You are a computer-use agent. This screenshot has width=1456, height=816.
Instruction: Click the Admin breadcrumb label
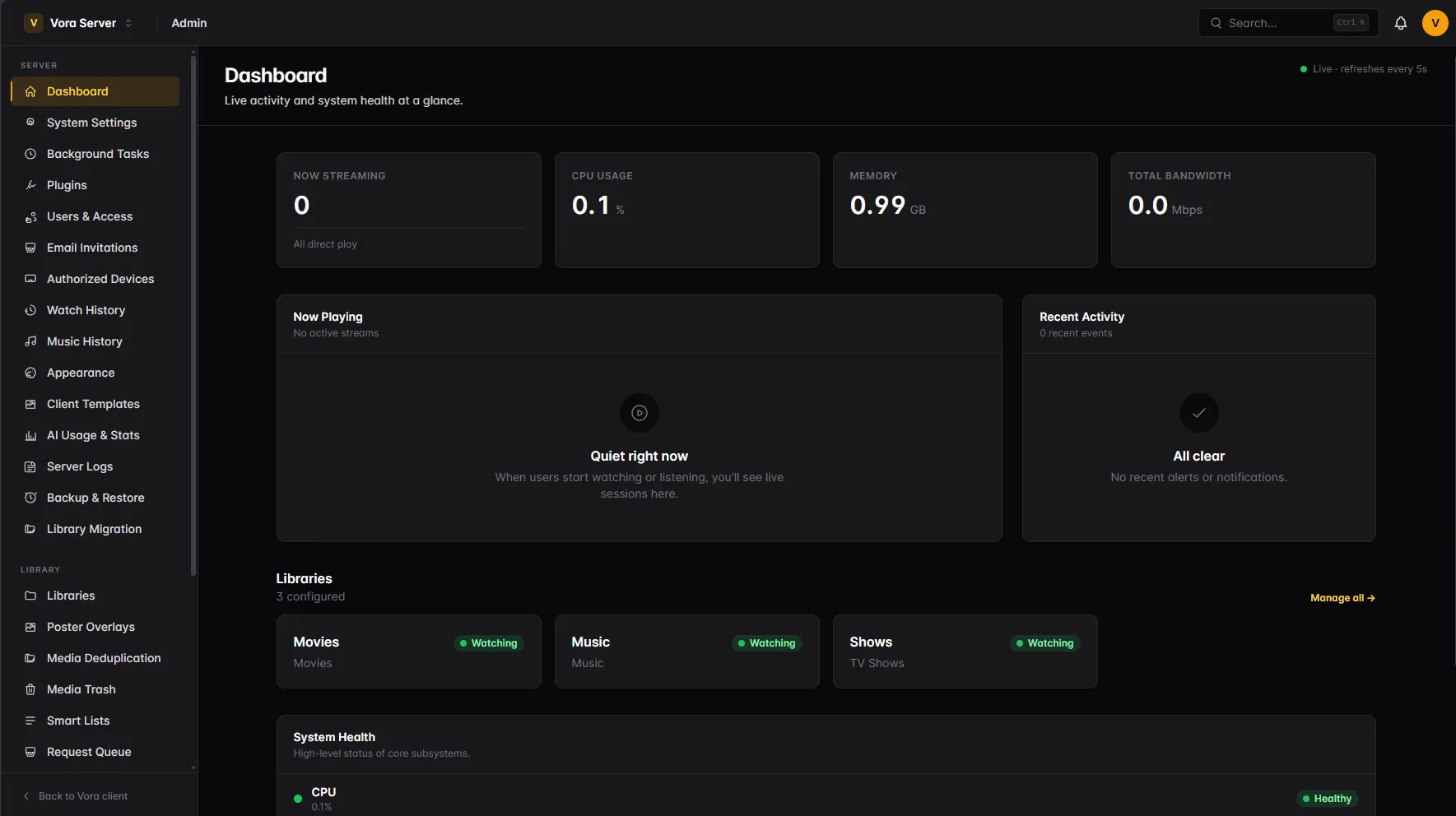click(x=189, y=23)
